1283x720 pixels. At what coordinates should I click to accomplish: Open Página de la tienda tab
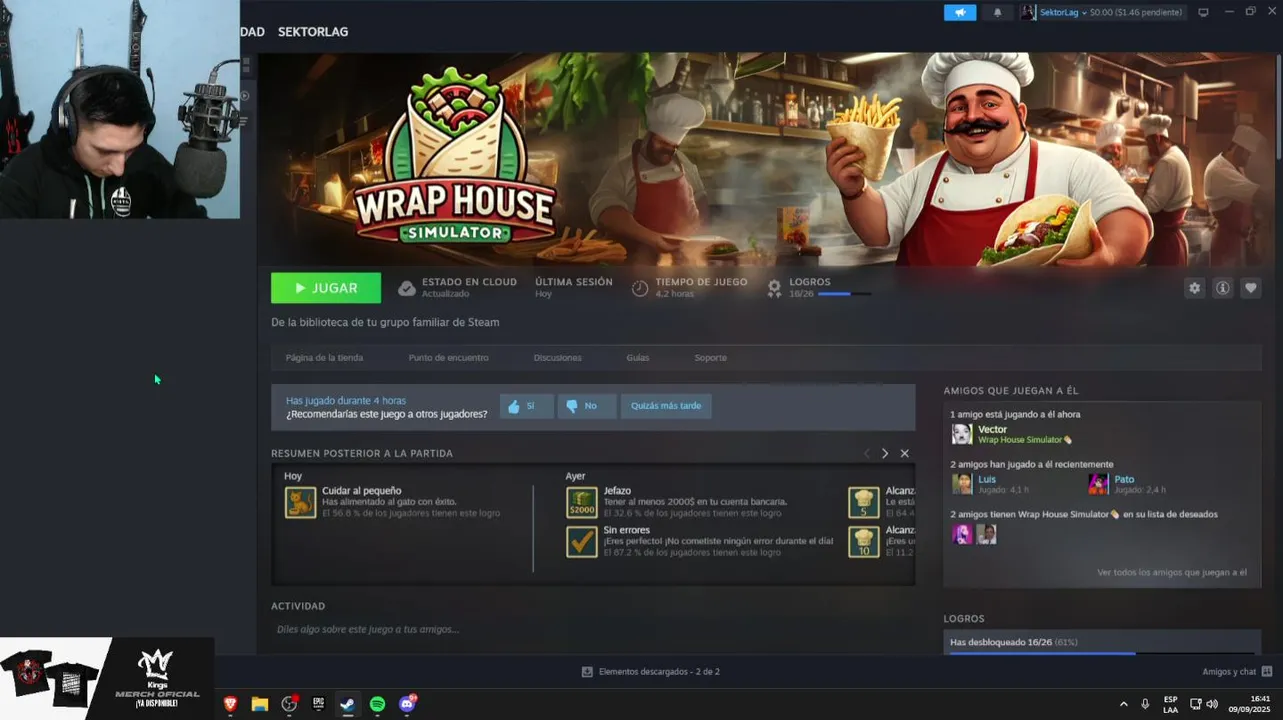pos(324,358)
